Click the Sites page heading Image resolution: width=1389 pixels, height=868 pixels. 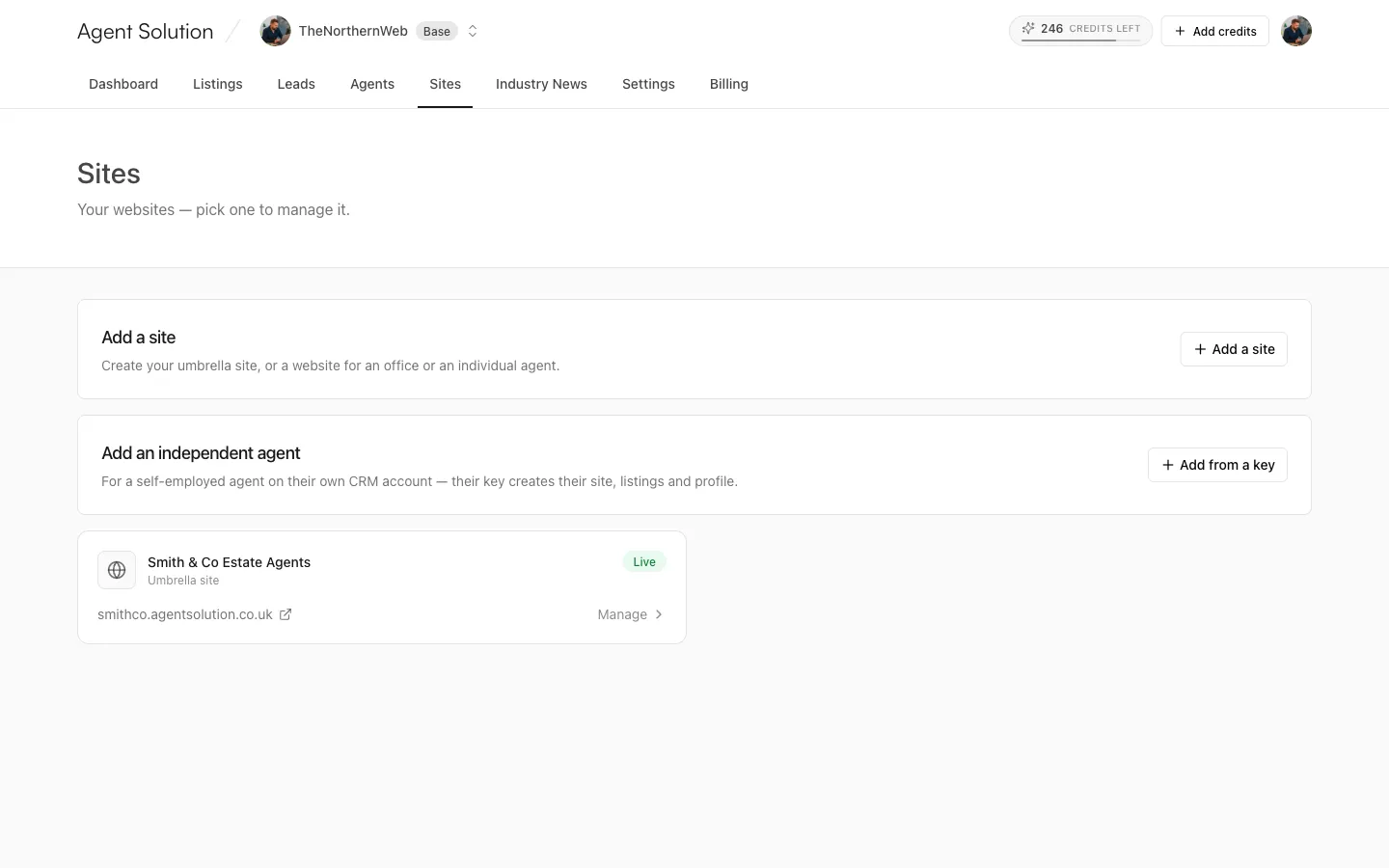[x=109, y=174]
